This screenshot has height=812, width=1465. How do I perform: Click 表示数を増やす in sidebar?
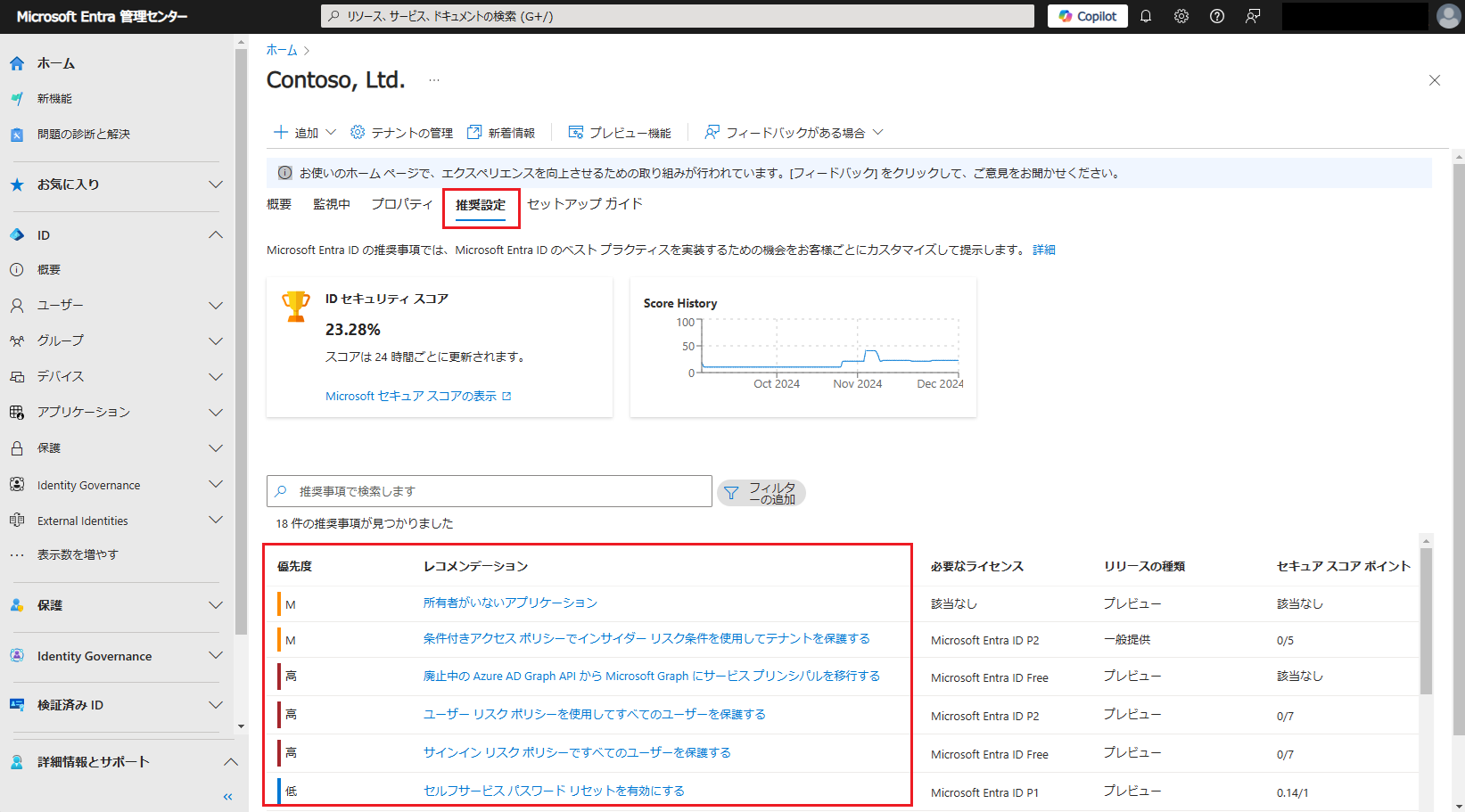tap(78, 554)
